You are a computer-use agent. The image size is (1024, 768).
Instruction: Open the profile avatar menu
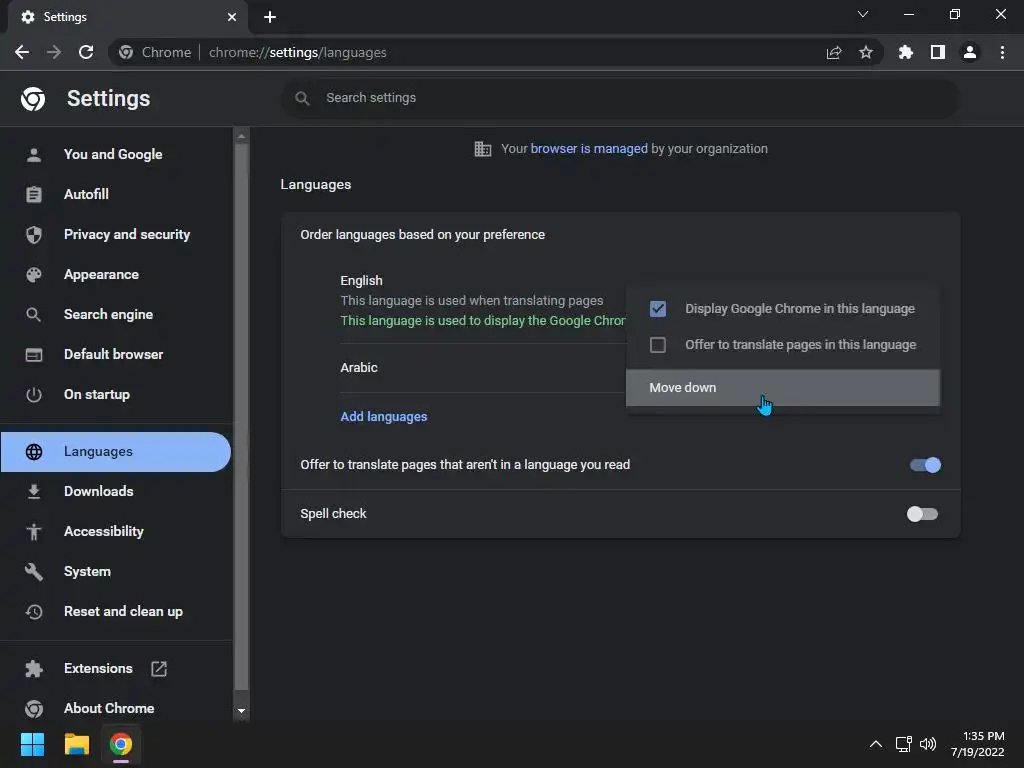(x=970, y=52)
